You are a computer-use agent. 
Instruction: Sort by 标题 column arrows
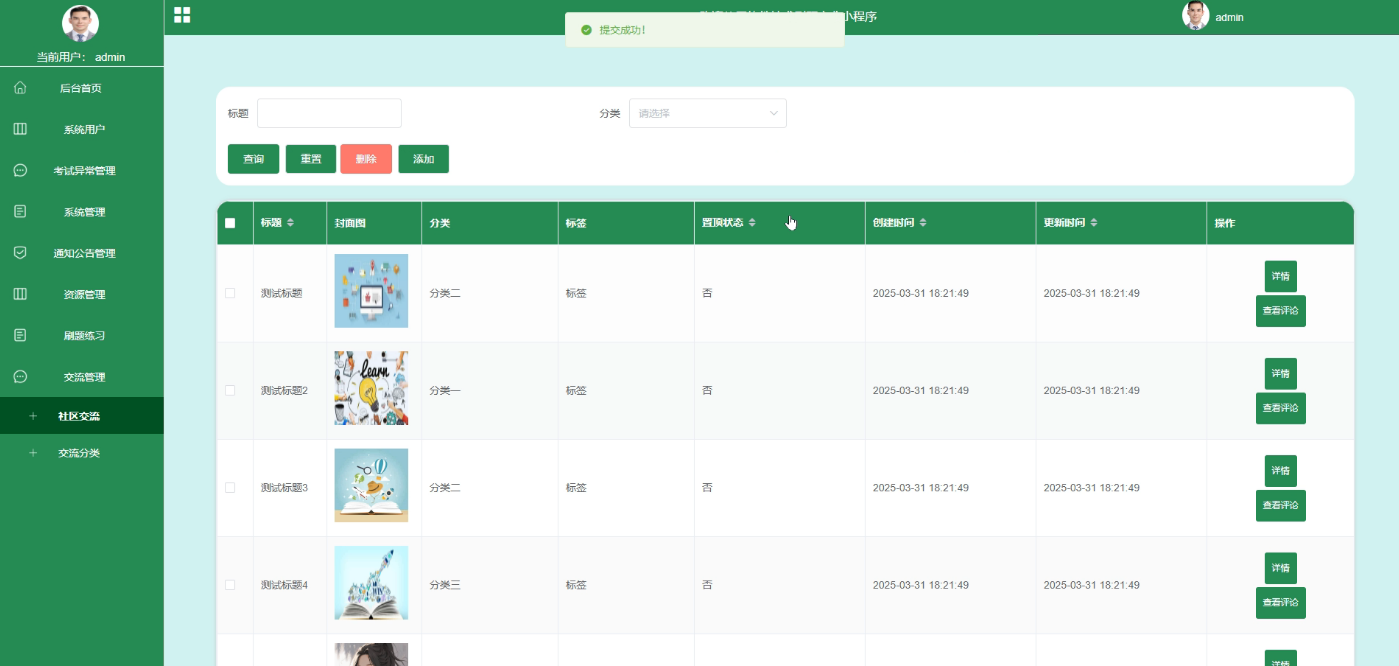[291, 223]
